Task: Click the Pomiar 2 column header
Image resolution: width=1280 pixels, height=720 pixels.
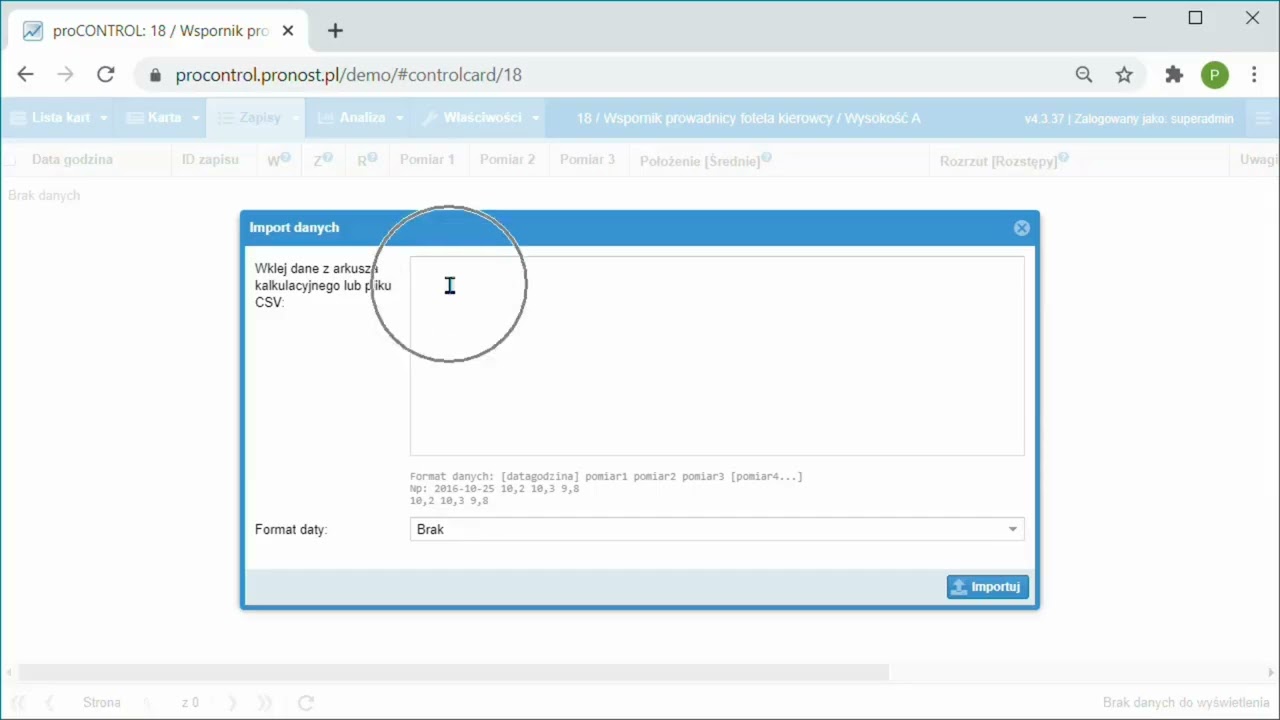Action: pos(507,160)
